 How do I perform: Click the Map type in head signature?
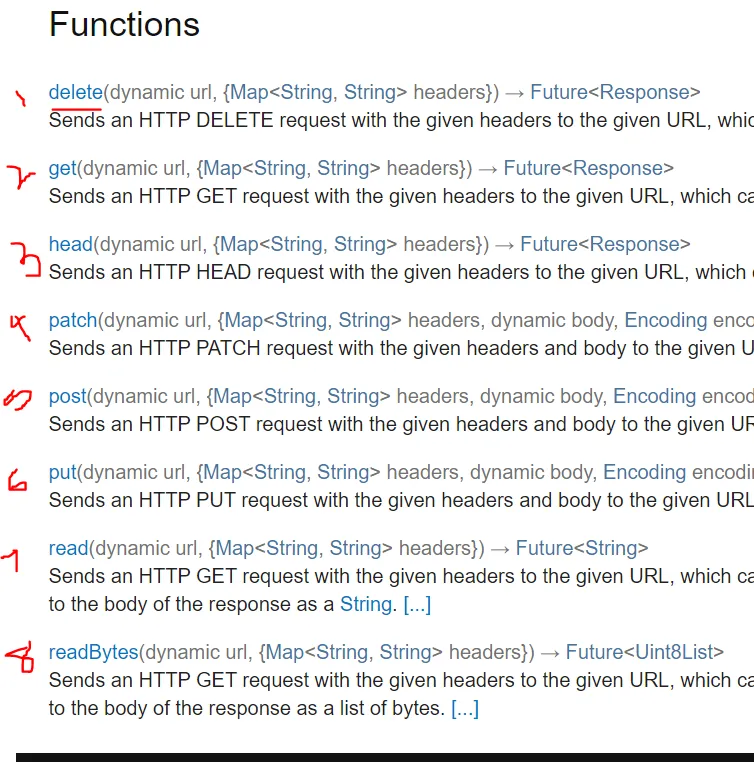point(238,245)
